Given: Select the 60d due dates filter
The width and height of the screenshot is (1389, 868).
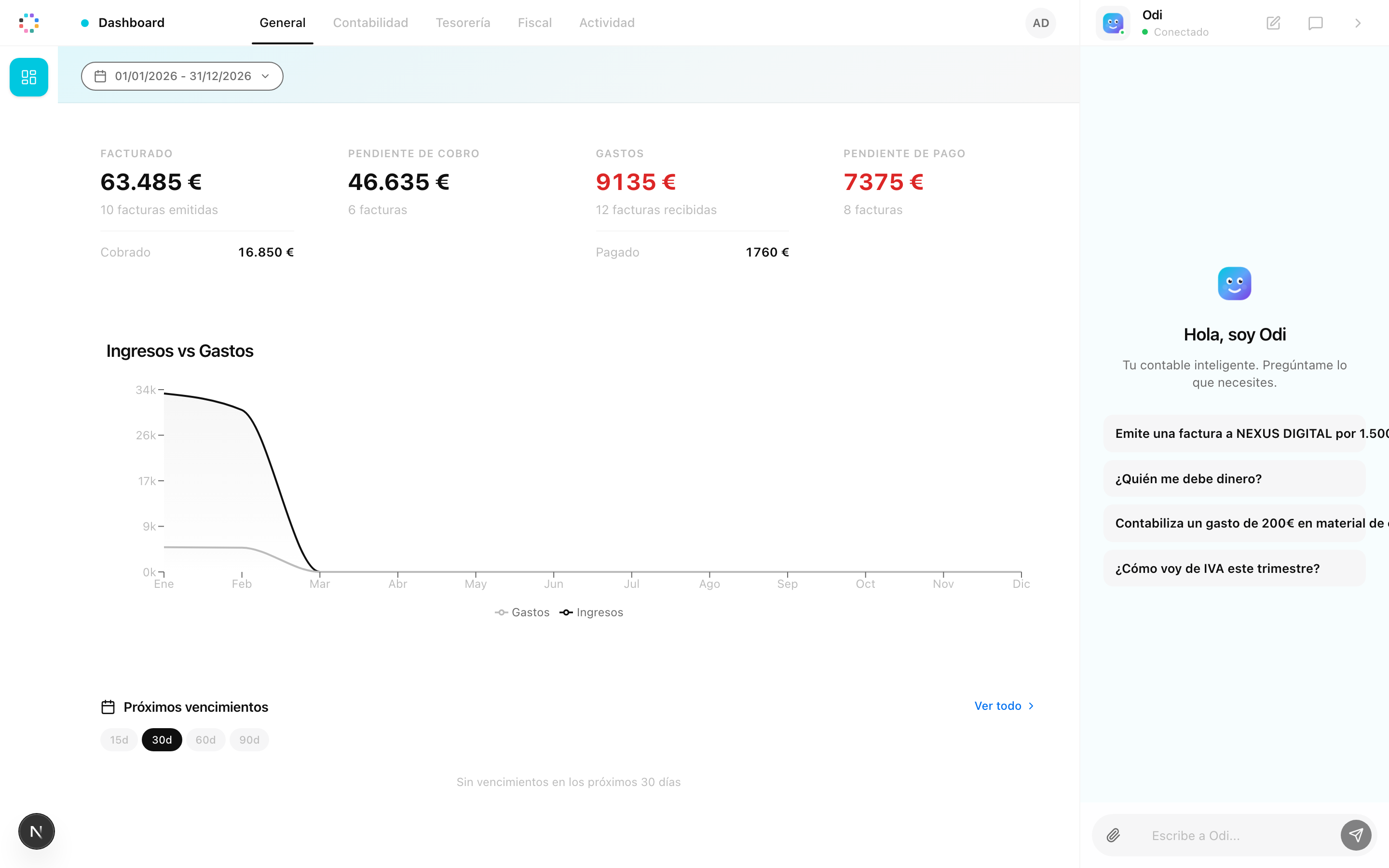Looking at the screenshot, I should (205, 739).
